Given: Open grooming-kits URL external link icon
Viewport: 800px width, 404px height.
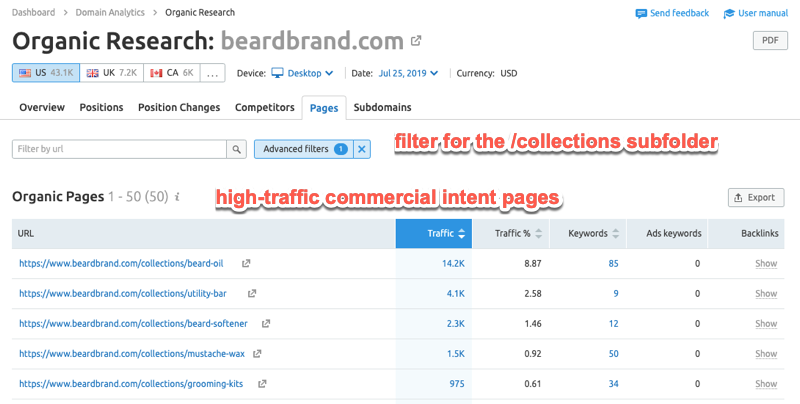Looking at the screenshot, I should 262,384.
